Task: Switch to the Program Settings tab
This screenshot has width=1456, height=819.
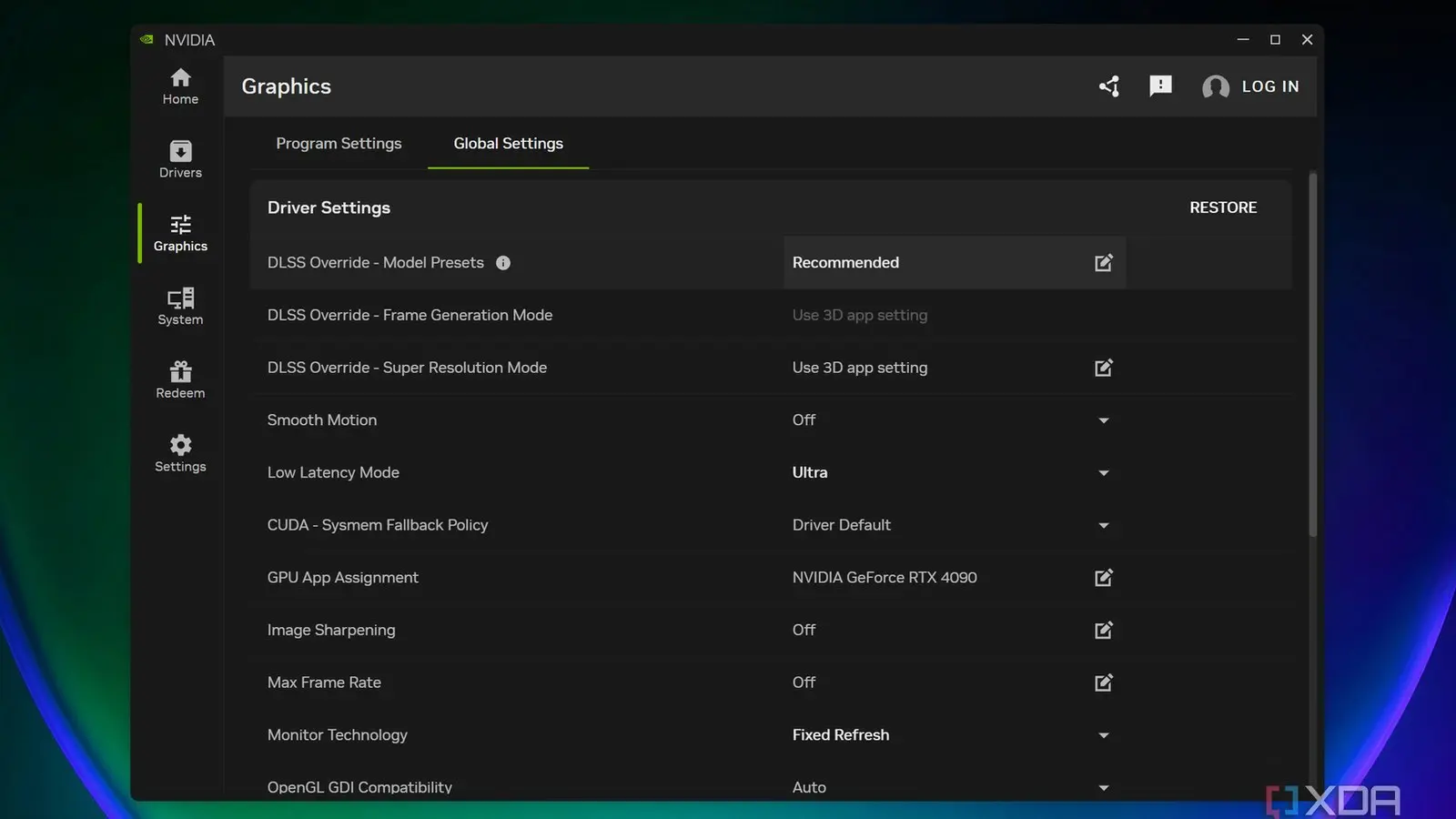Action: pos(339,144)
